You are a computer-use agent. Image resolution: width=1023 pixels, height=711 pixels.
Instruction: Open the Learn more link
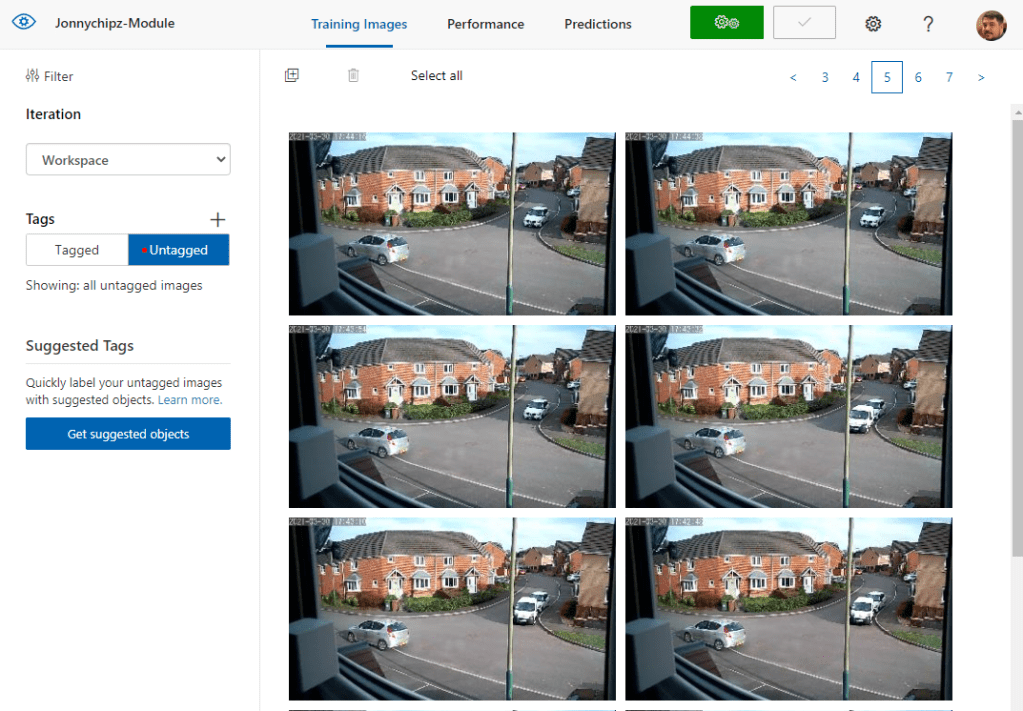(x=190, y=400)
